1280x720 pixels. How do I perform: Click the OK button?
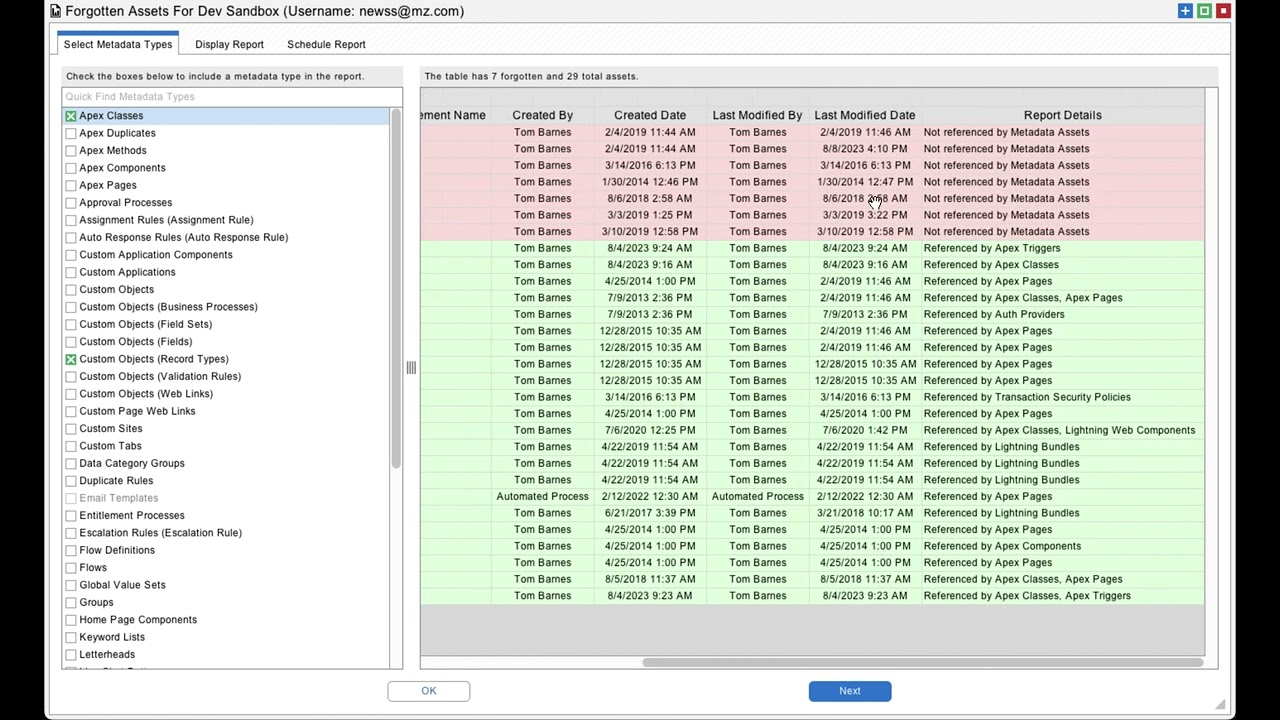tap(429, 691)
